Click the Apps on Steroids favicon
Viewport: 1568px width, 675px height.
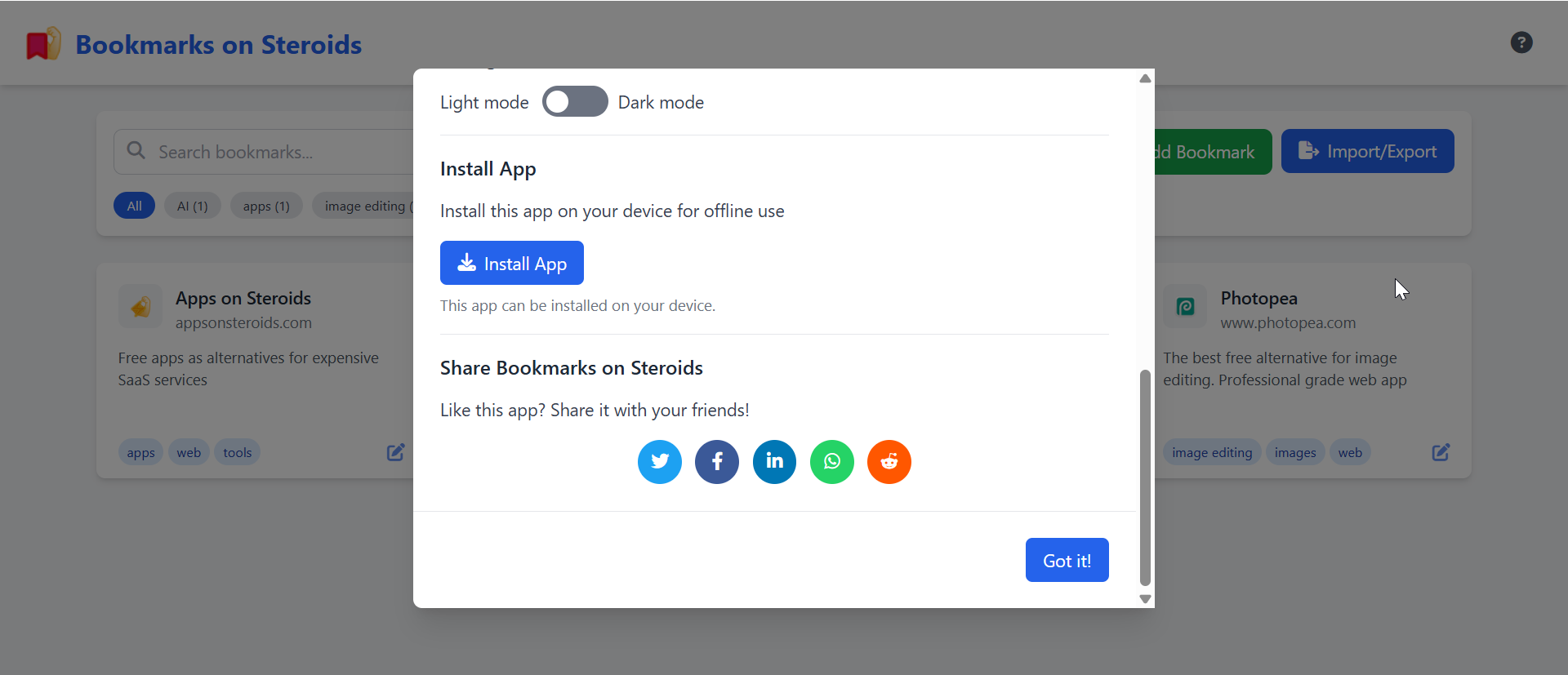pos(140,306)
